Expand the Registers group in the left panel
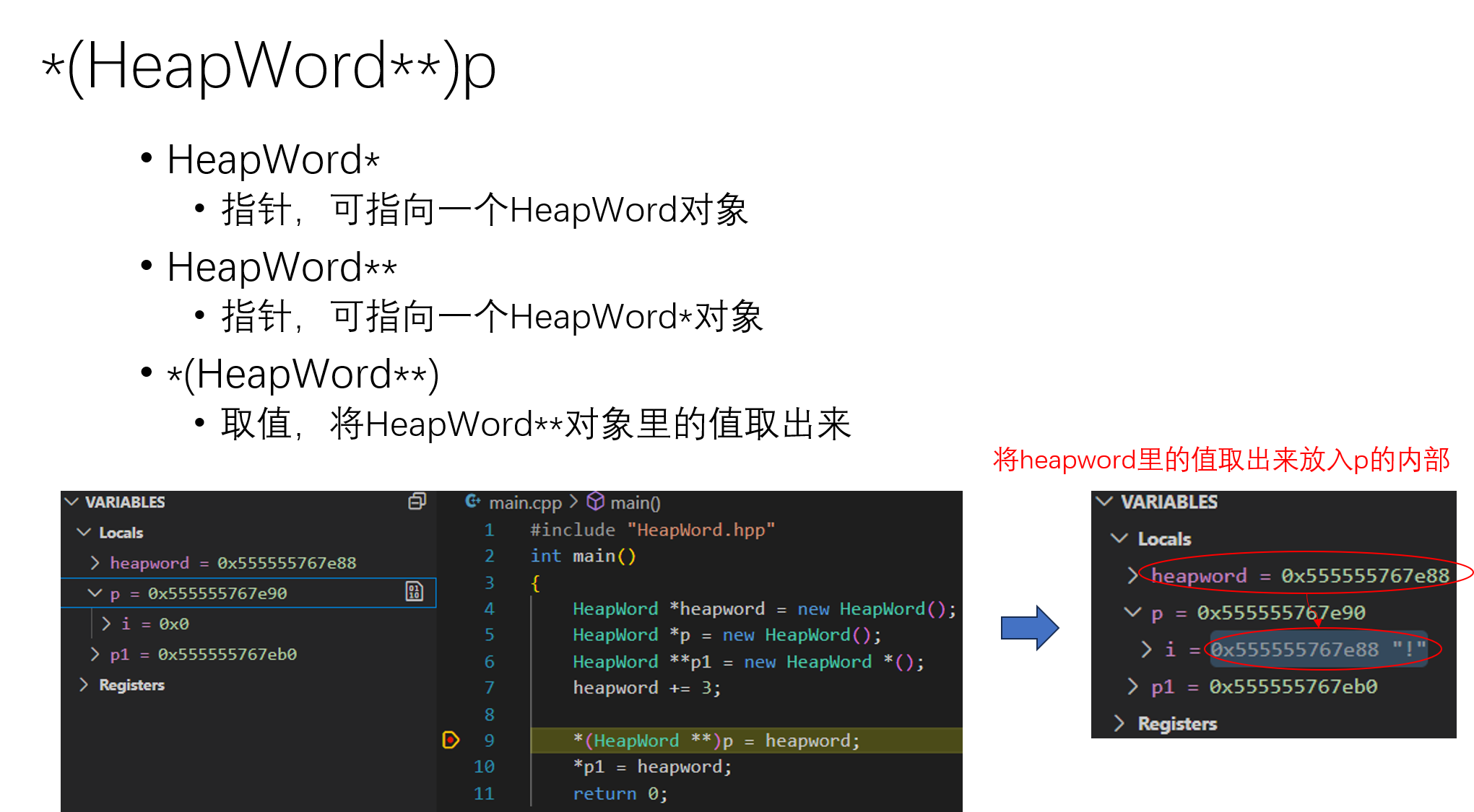This screenshot has width=1474, height=812. pos(84,685)
